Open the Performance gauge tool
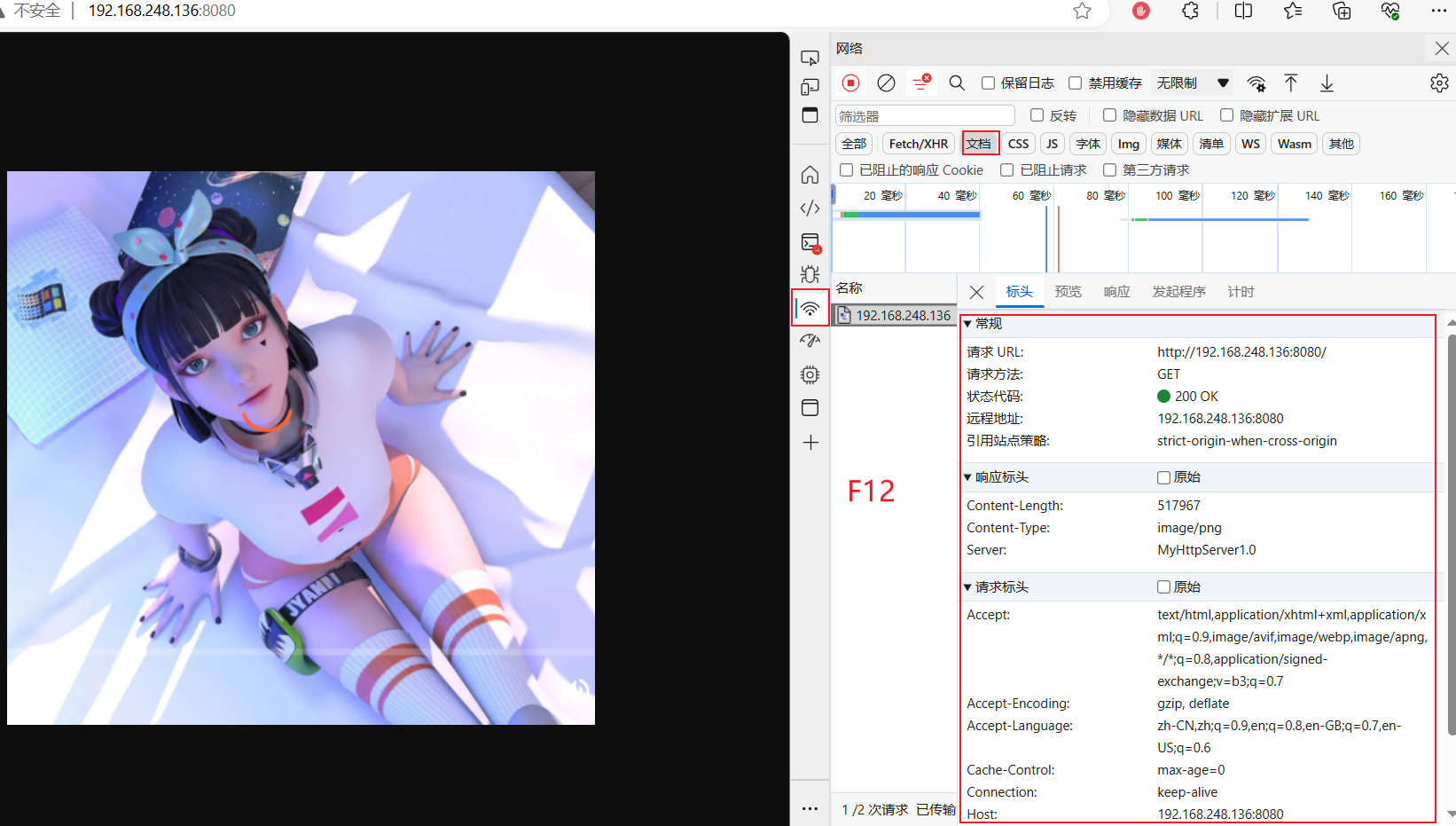This screenshot has height=826, width=1456. [x=810, y=341]
